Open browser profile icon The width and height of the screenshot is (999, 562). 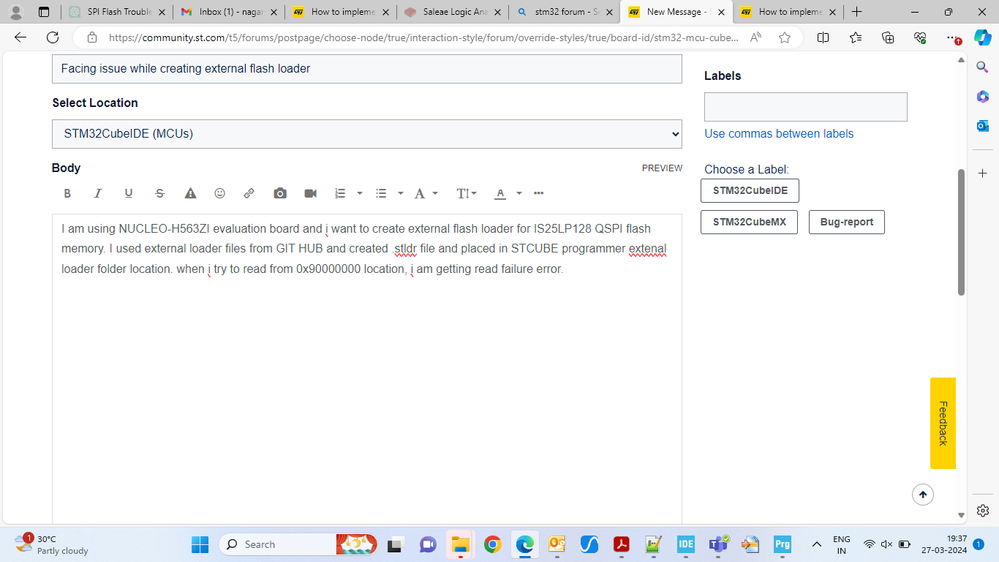point(16,11)
